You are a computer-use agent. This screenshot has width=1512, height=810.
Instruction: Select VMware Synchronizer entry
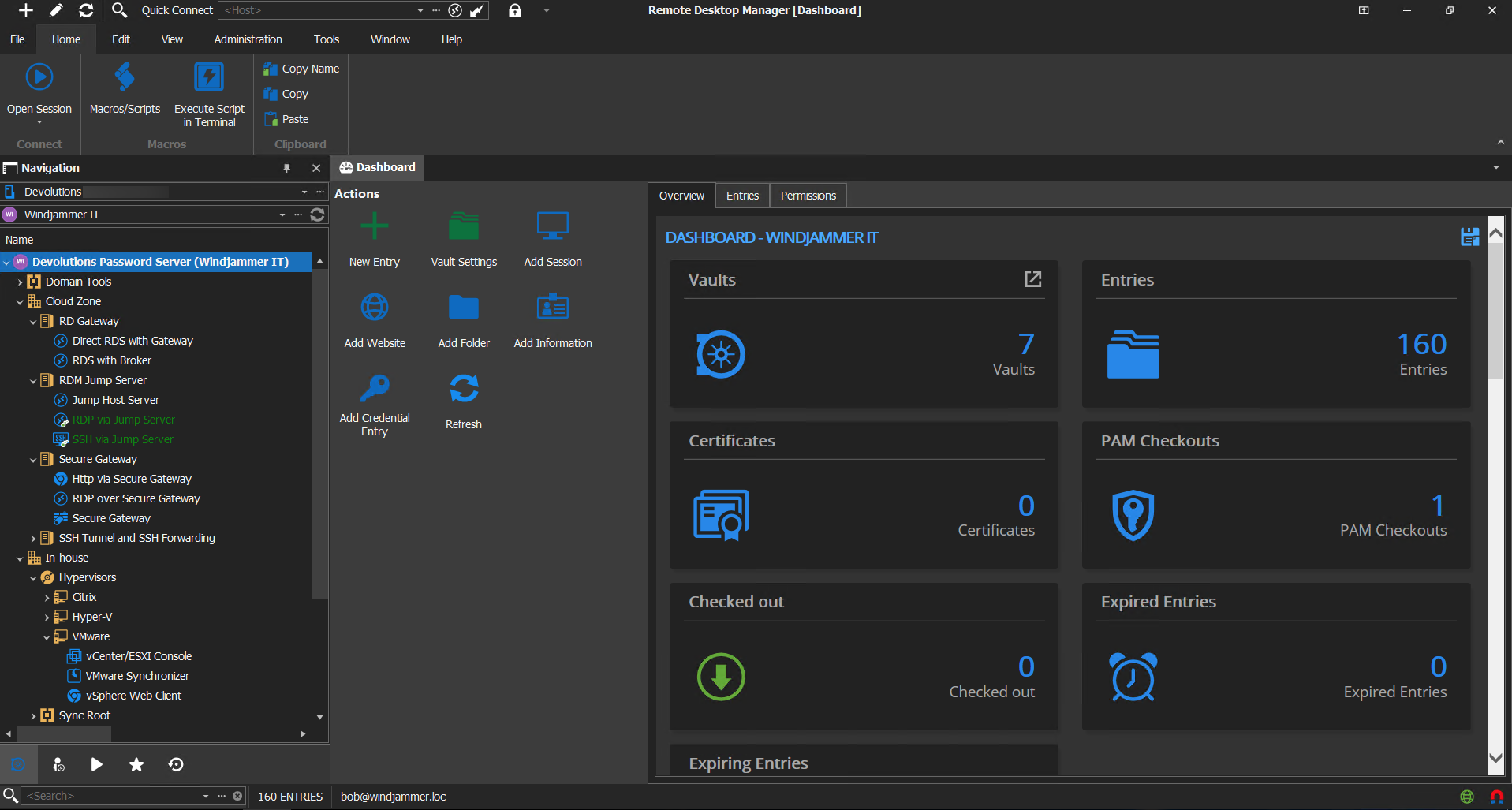coord(137,676)
